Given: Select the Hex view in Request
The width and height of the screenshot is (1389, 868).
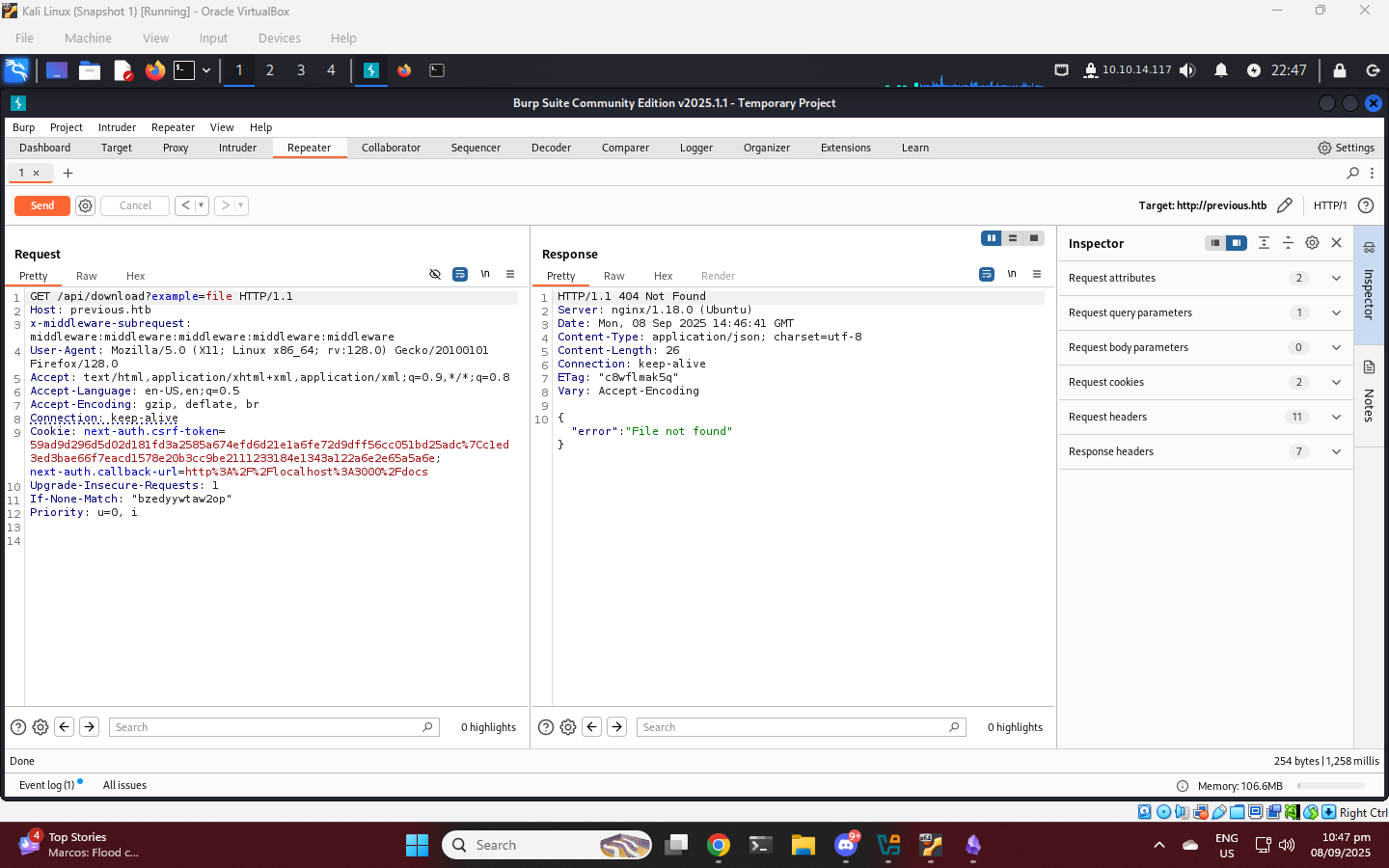Looking at the screenshot, I should click(x=135, y=276).
